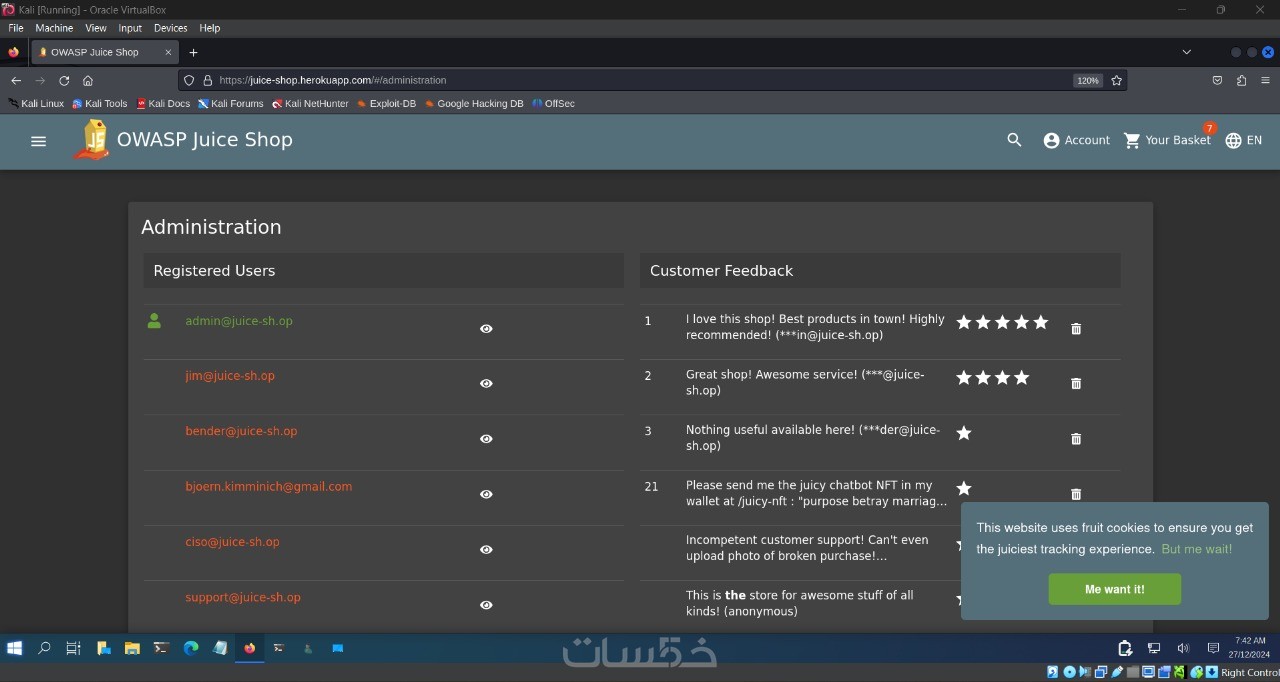Image resolution: width=1280 pixels, height=682 pixels.
Task: Go back with the browser back arrow
Action: (x=16, y=80)
